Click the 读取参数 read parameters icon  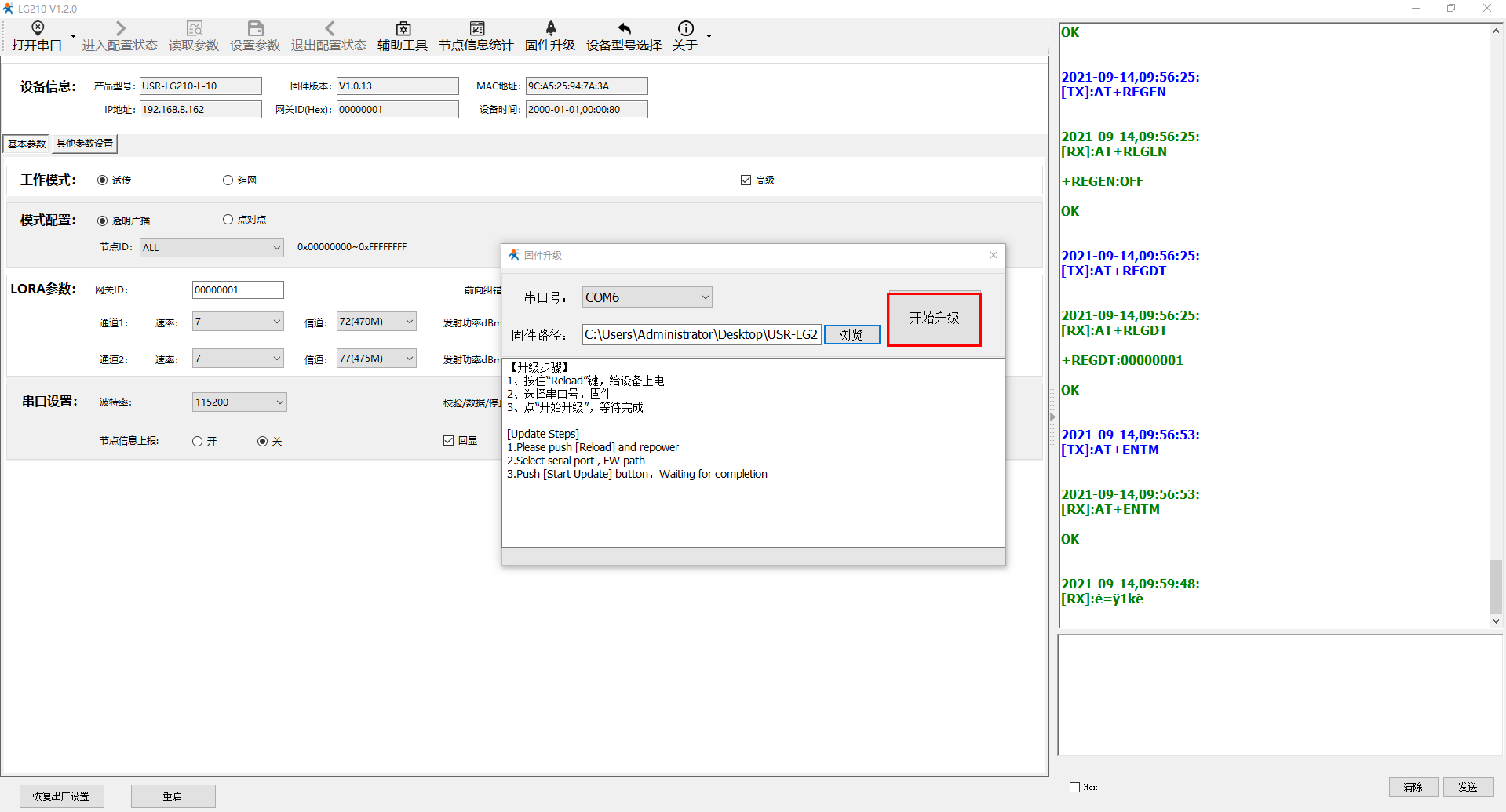click(x=194, y=29)
